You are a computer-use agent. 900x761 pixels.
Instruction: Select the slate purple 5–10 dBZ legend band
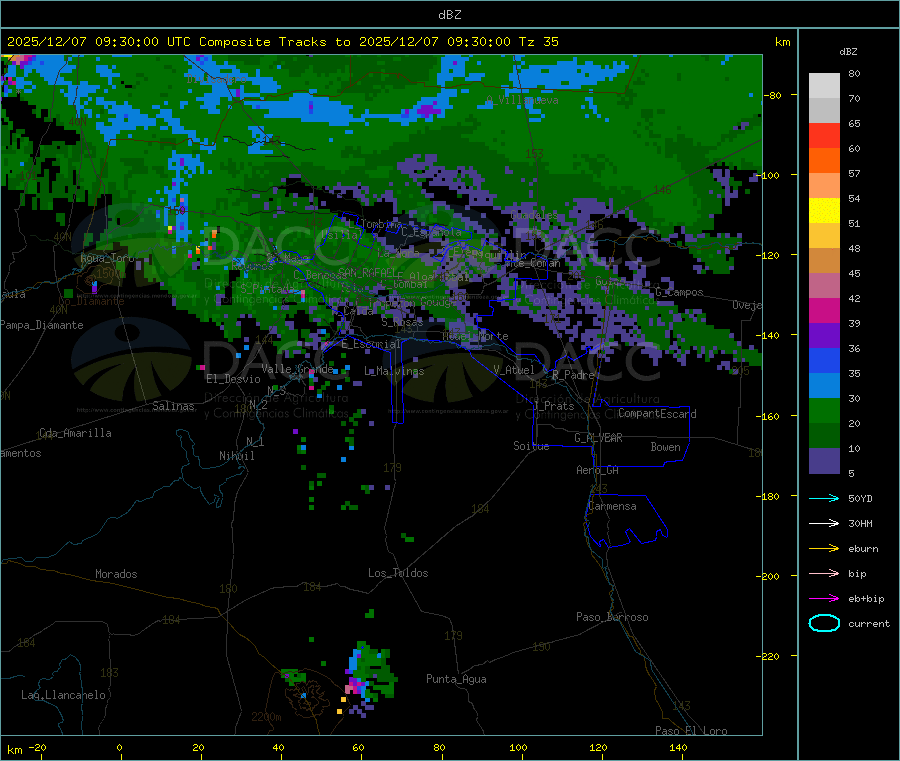[x=824, y=461]
